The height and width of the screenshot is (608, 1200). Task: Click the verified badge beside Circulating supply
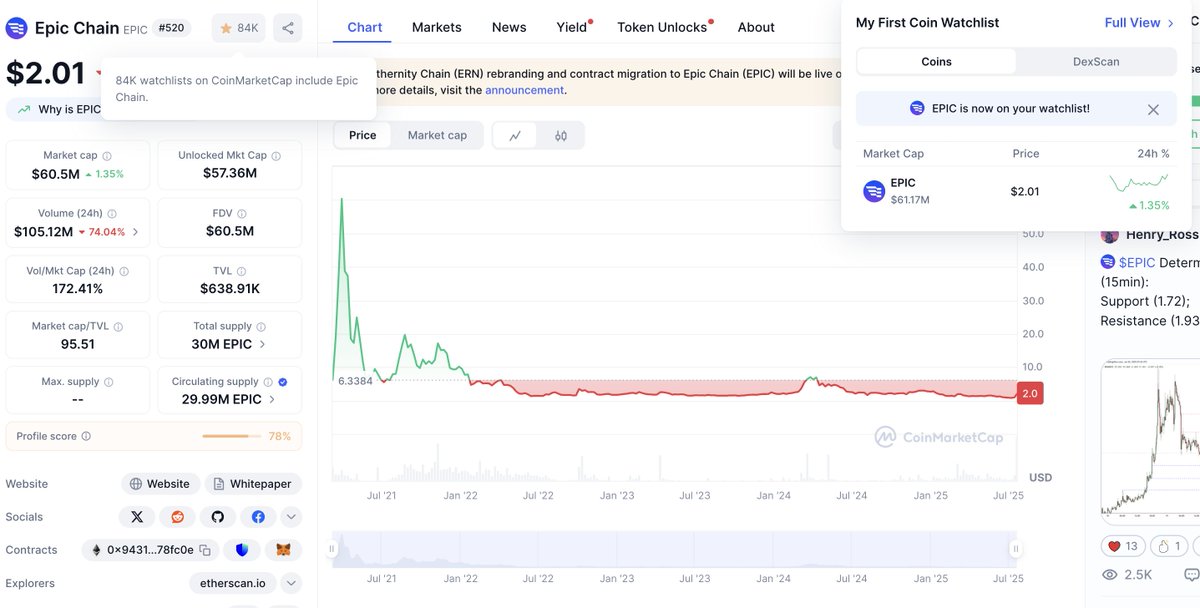coord(282,382)
